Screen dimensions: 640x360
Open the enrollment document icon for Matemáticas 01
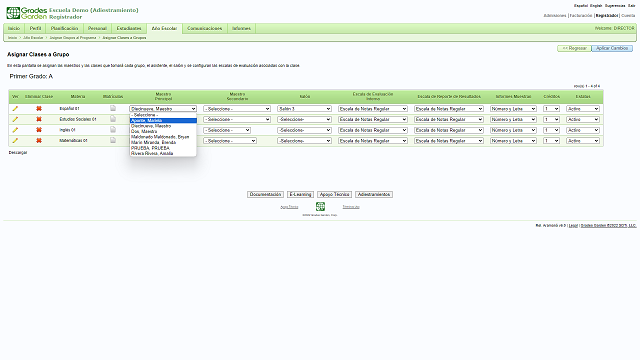tap(113, 140)
